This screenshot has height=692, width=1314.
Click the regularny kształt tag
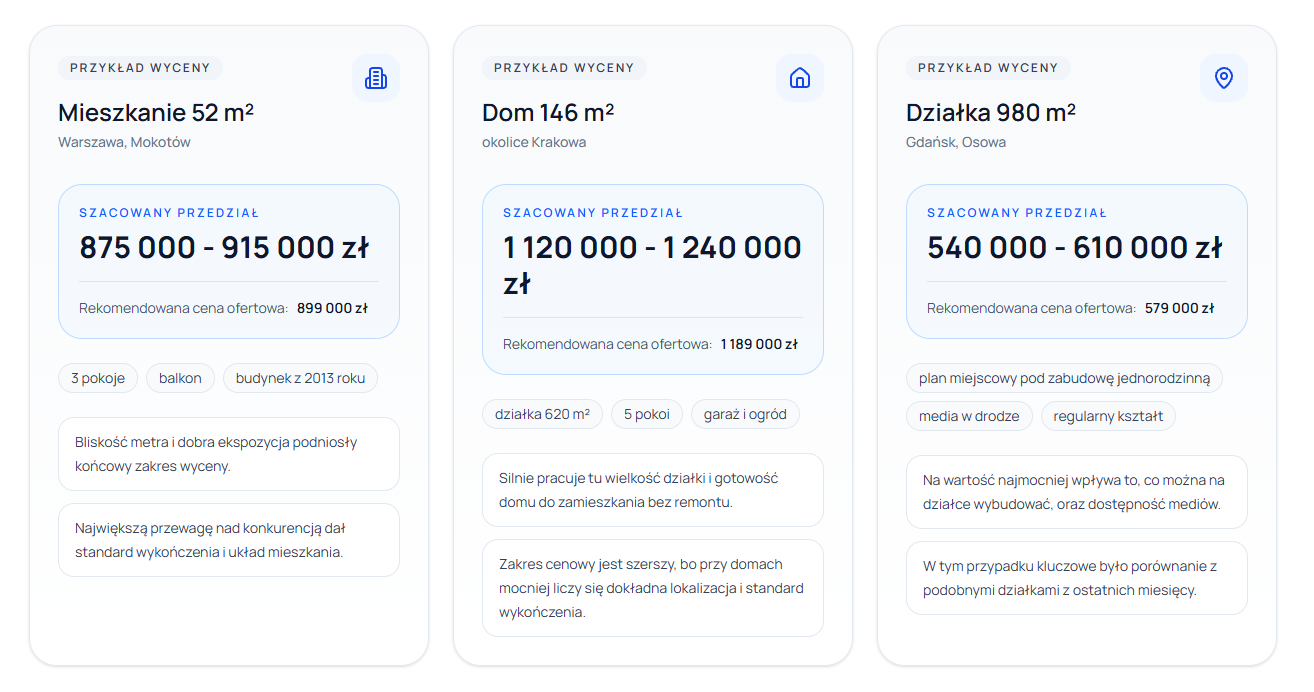[1108, 416]
